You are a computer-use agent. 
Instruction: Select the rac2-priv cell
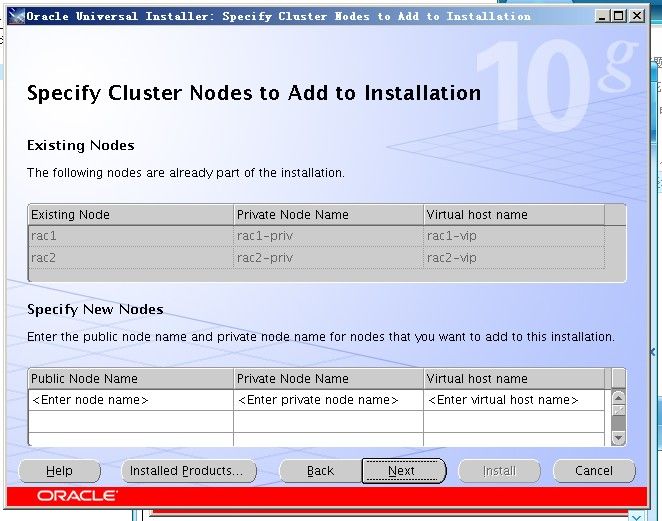pyautogui.click(x=328, y=258)
